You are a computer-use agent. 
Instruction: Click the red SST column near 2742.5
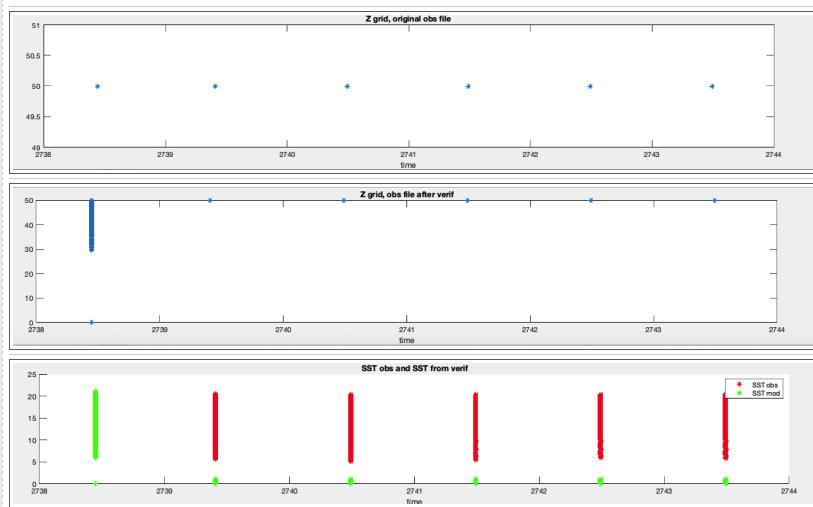[600, 425]
